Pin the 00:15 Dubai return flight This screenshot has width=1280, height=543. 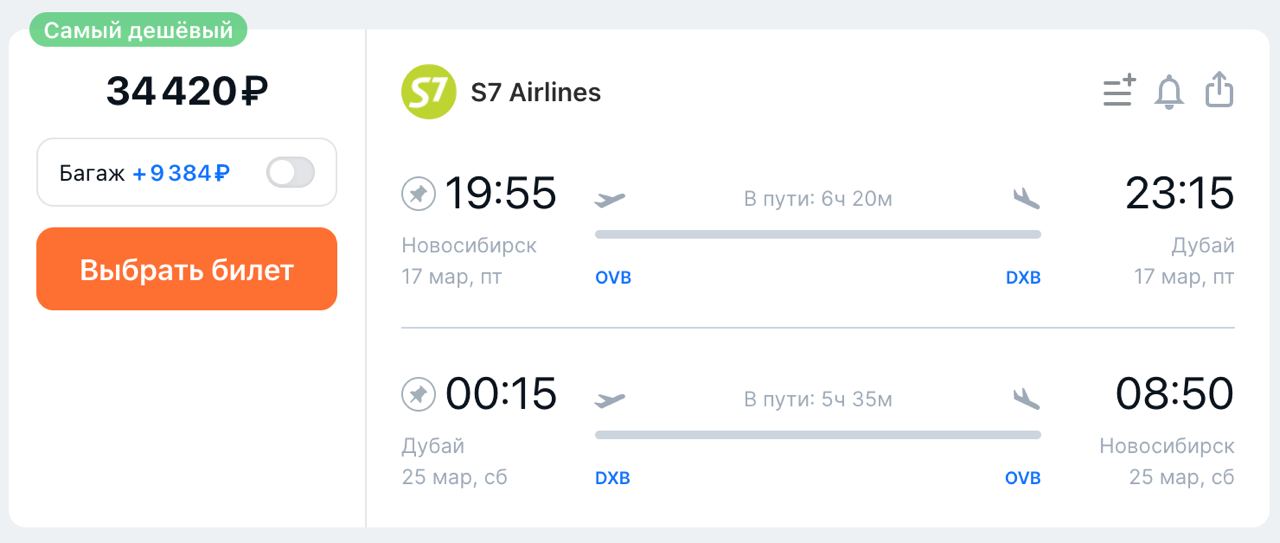[x=418, y=394]
